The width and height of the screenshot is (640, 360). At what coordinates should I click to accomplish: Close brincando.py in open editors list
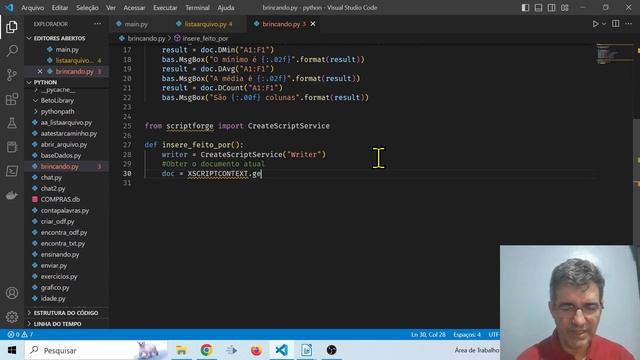(40, 71)
